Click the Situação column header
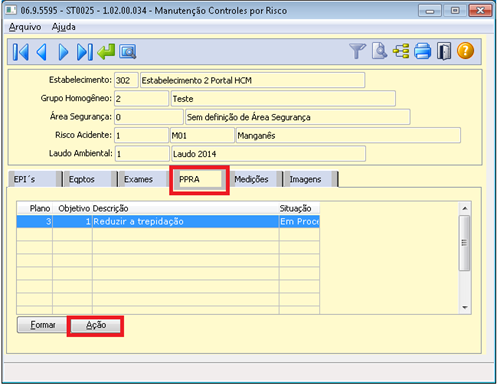The height and width of the screenshot is (386, 500). pos(299,208)
